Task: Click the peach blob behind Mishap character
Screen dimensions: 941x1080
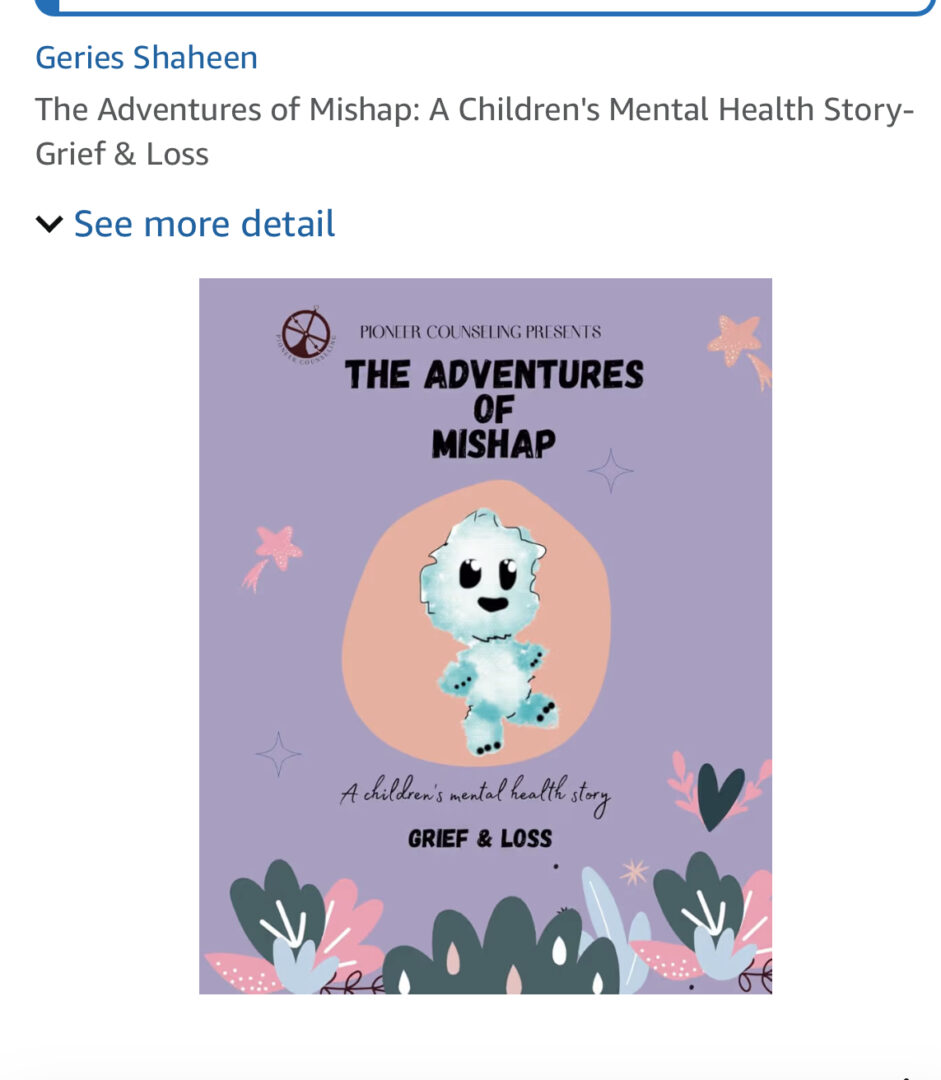Action: point(476,622)
